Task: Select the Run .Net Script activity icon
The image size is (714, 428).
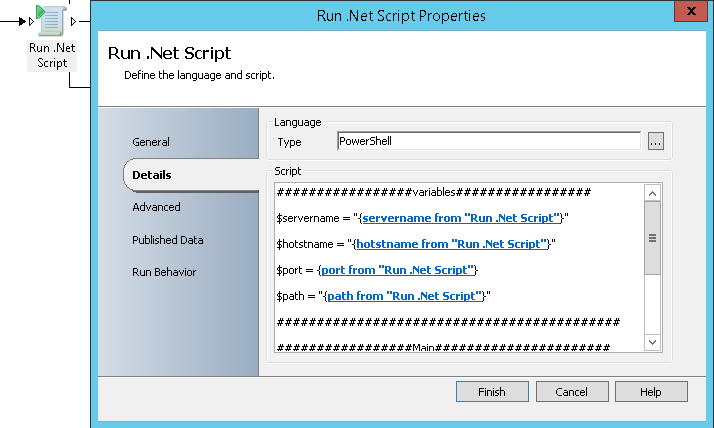Action: coord(51,21)
